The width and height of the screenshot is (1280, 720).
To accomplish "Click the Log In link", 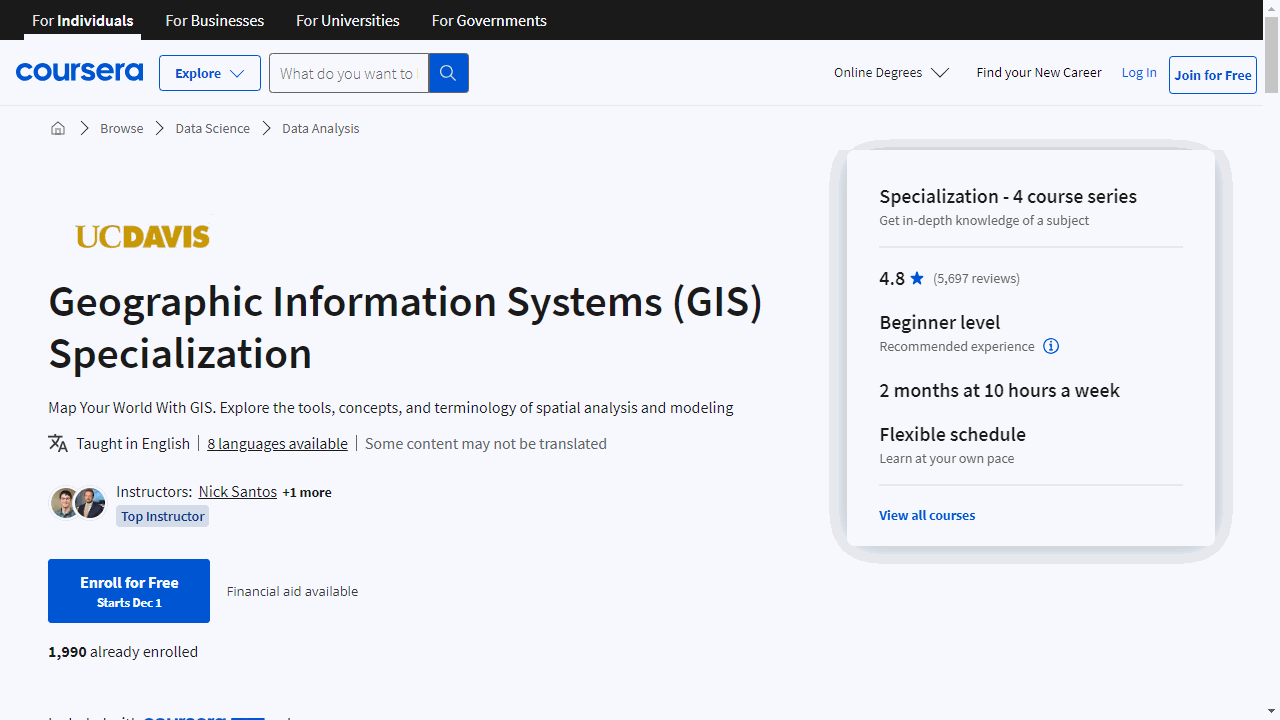I will [x=1139, y=72].
